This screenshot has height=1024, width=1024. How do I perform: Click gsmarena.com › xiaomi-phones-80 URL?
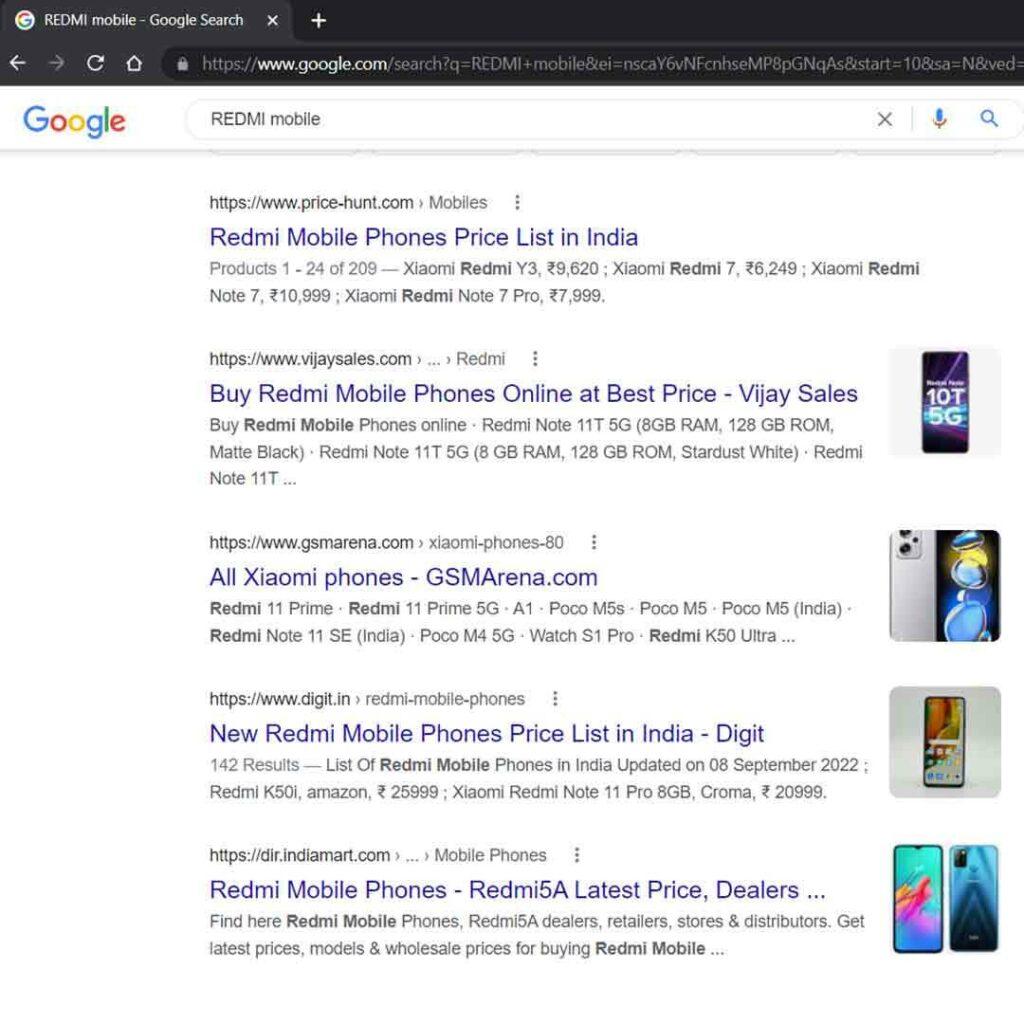(386, 542)
